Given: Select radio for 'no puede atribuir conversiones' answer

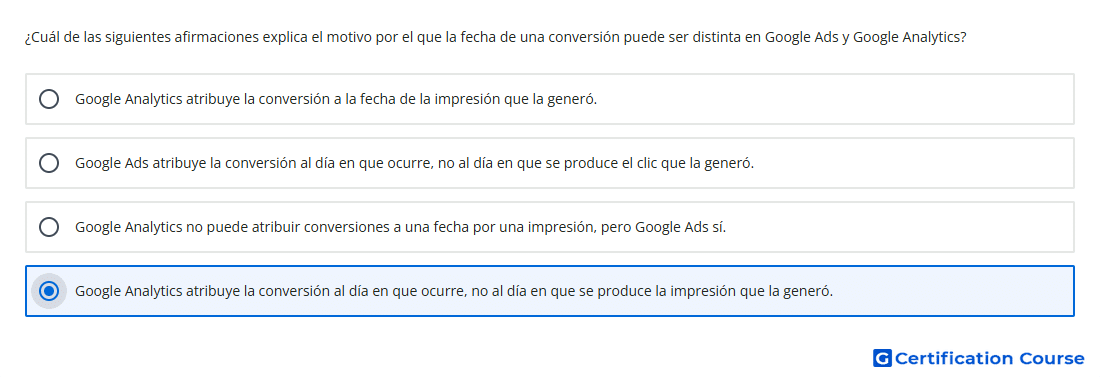Looking at the screenshot, I should coord(49,227).
